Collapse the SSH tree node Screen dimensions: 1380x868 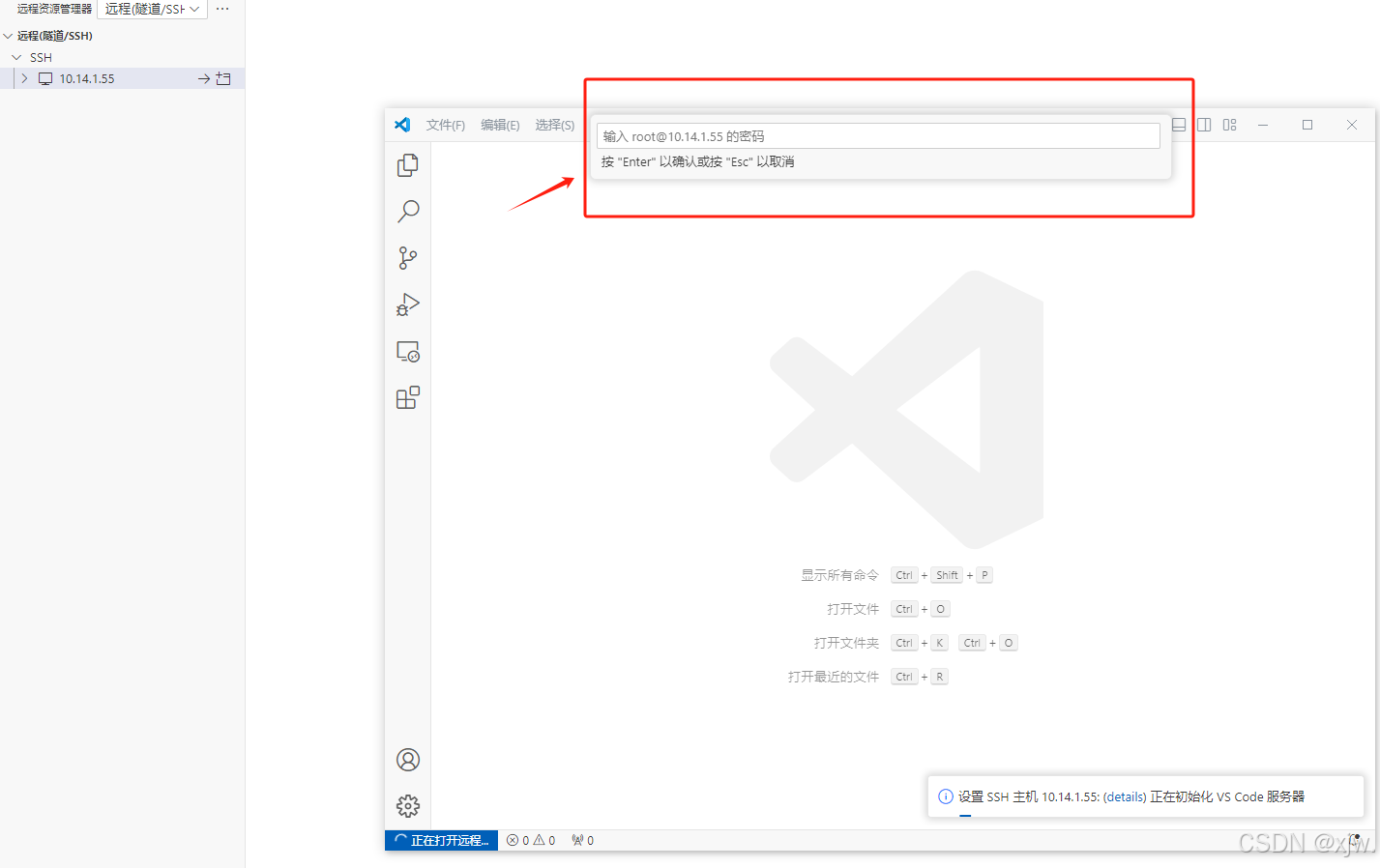16,58
